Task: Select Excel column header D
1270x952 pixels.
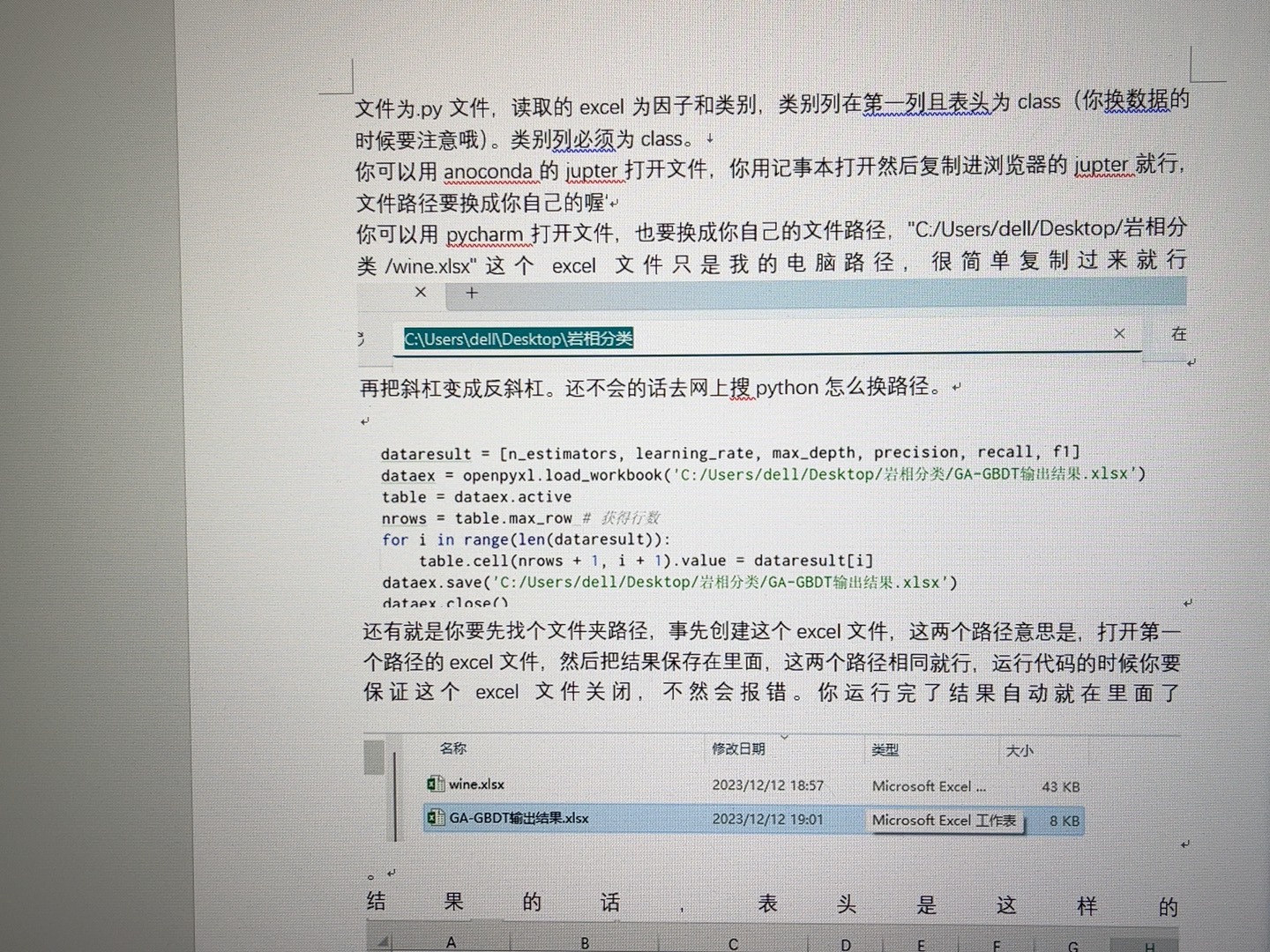Action: [845, 944]
